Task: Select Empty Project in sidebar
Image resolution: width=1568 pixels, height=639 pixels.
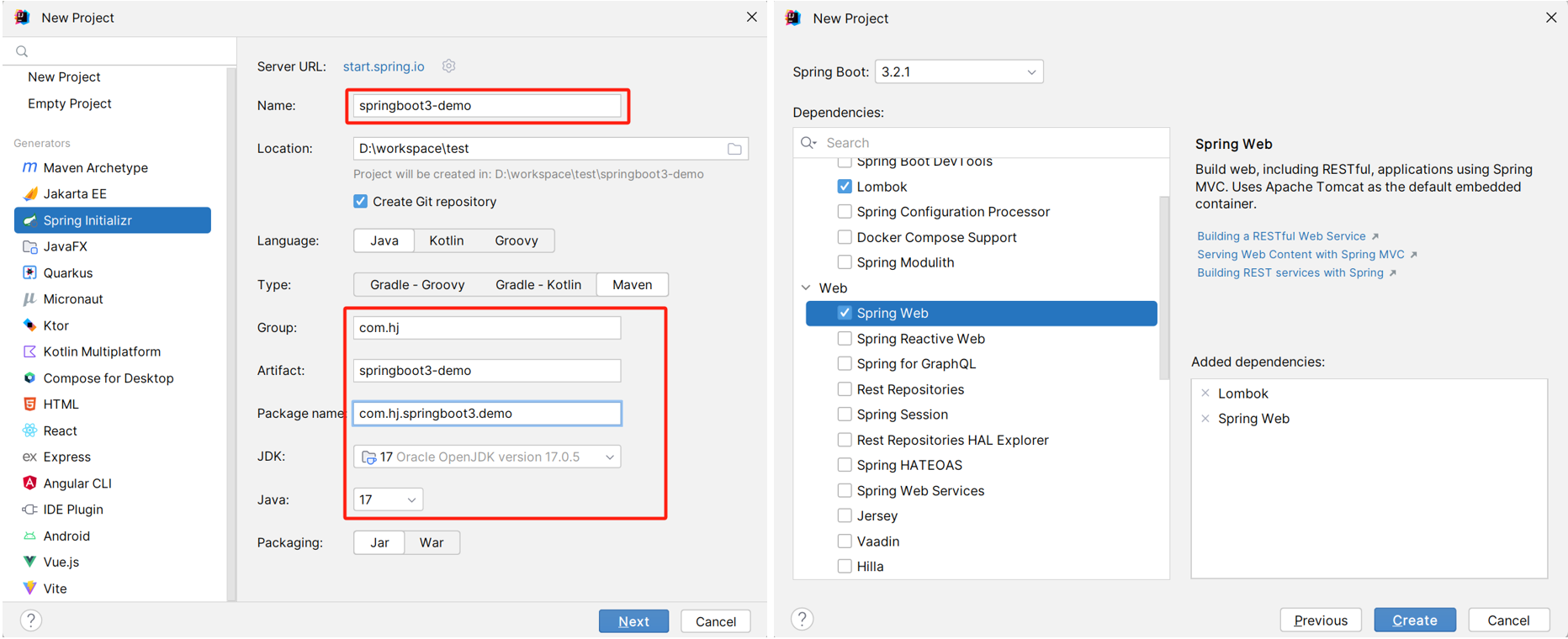Action: point(70,103)
